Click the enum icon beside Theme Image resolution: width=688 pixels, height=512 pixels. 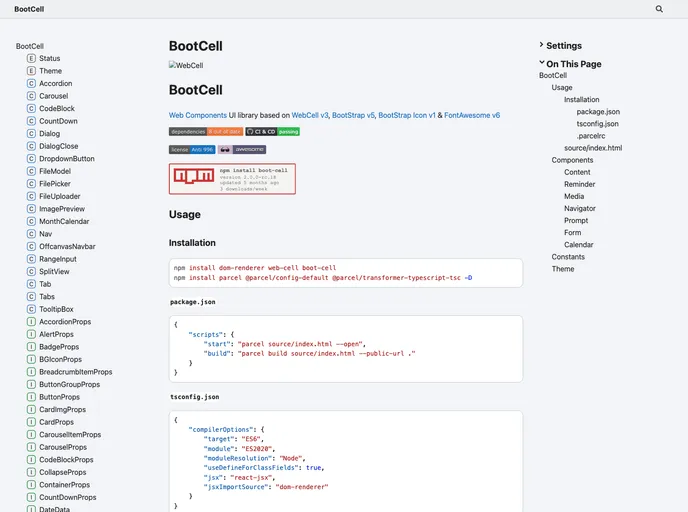(x=31, y=71)
